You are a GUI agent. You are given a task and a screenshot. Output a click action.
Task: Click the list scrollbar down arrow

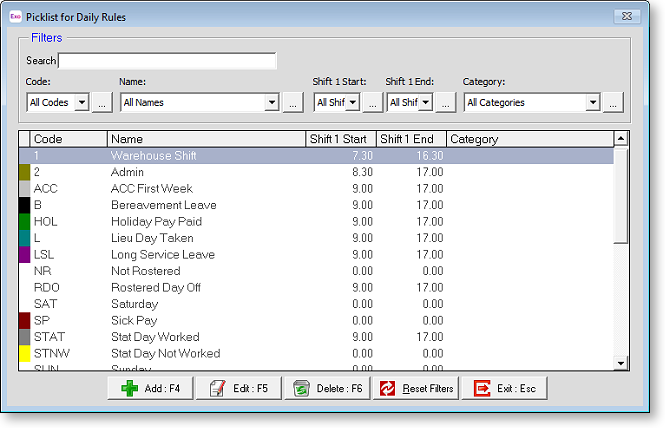tap(620, 363)
